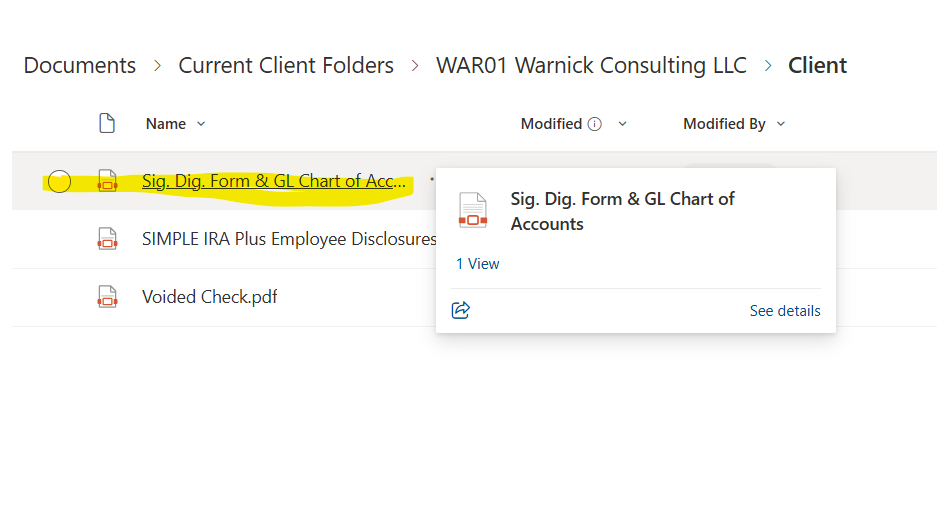Click PDF icon beside Voided Check.pdf
This screenshot has width=937, height=506.
tap(107, 297)
